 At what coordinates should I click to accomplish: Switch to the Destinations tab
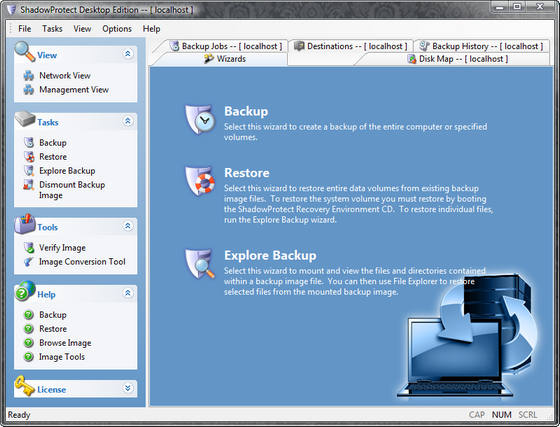(351, 46)
